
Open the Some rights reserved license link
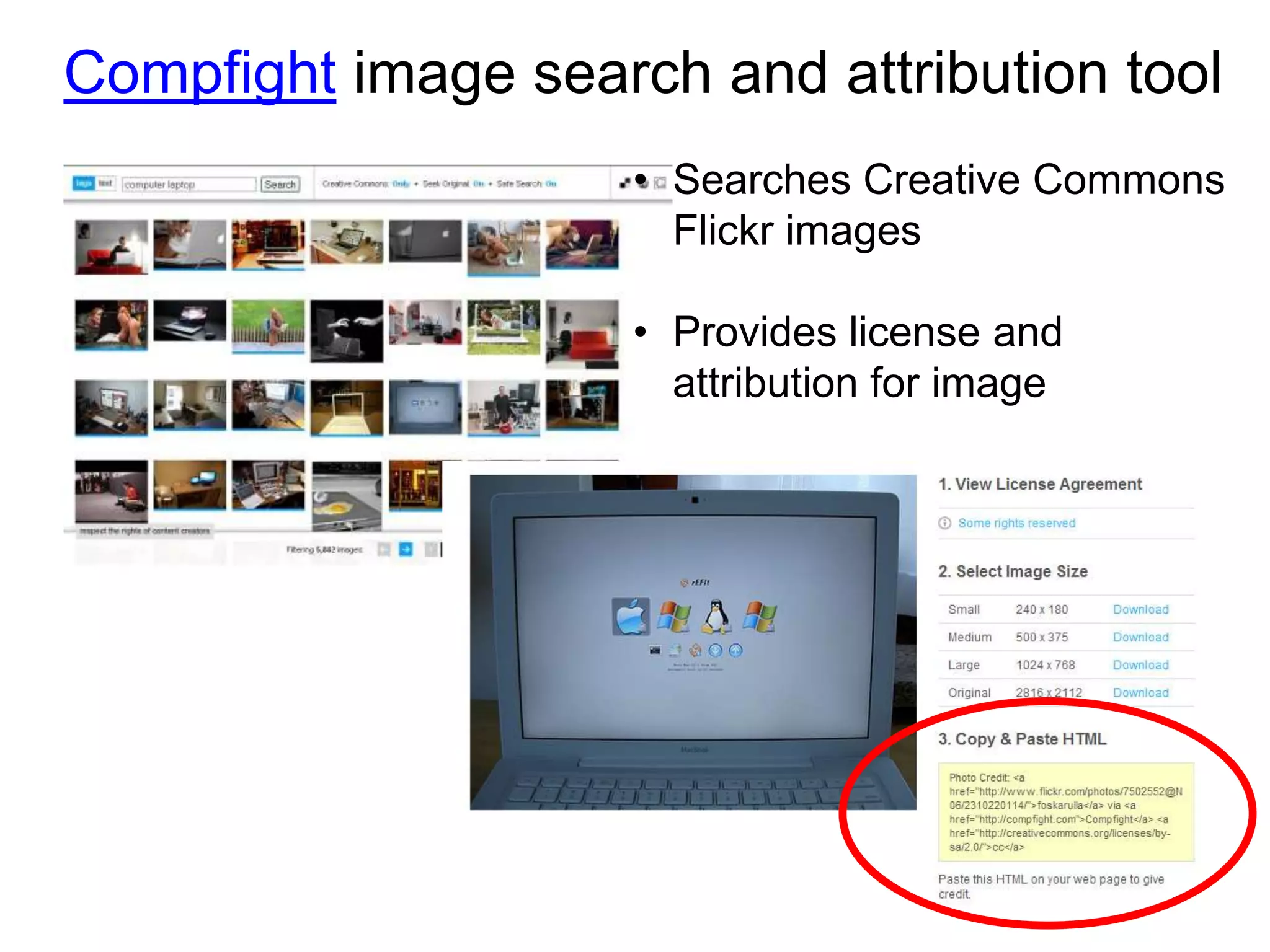point(1016,523)
